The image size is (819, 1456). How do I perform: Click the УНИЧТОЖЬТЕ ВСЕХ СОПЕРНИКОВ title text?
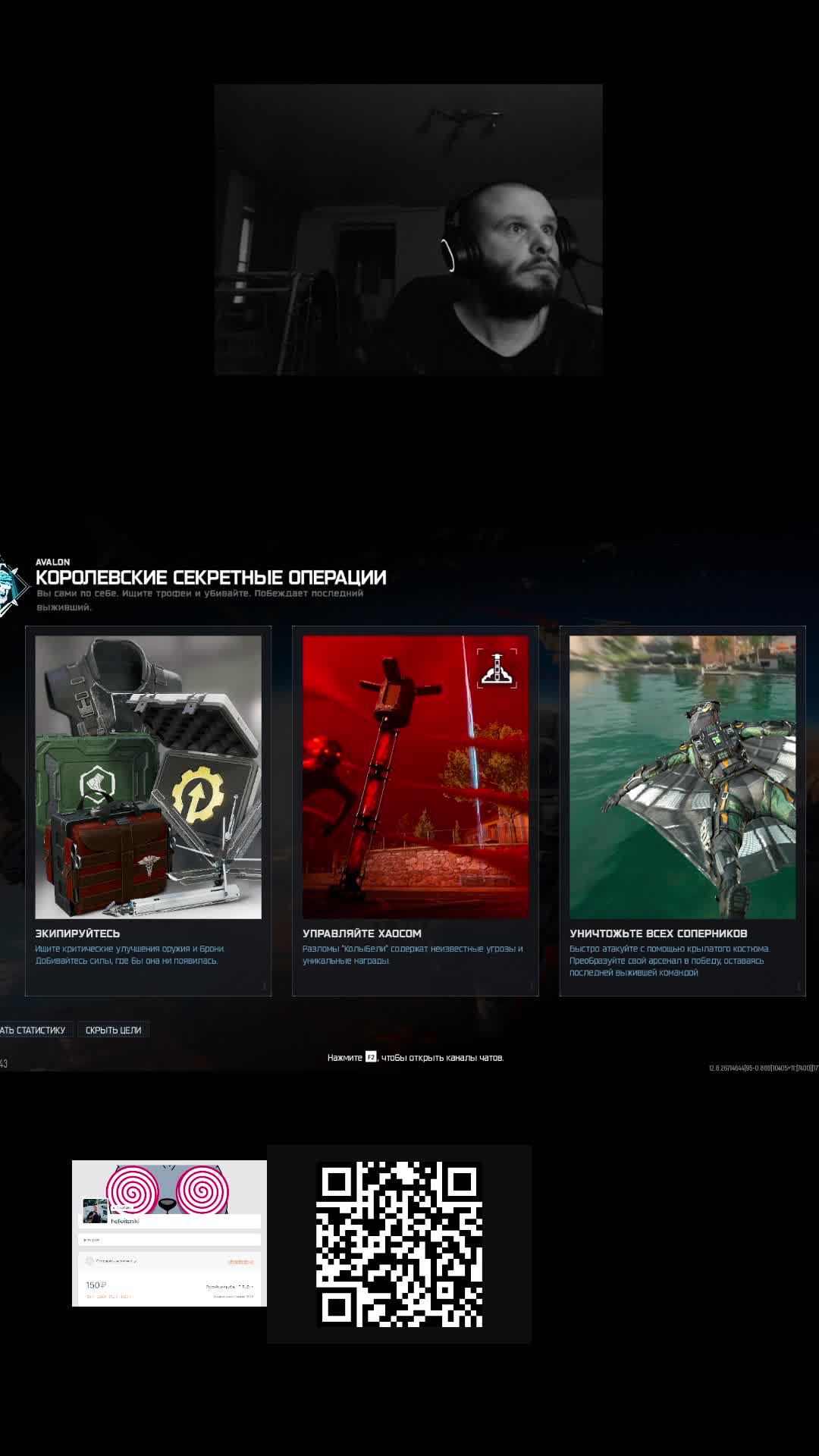click(658, 934)
